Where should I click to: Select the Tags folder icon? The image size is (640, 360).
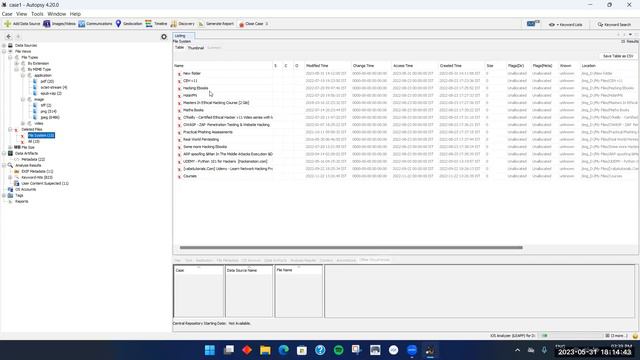10,196
